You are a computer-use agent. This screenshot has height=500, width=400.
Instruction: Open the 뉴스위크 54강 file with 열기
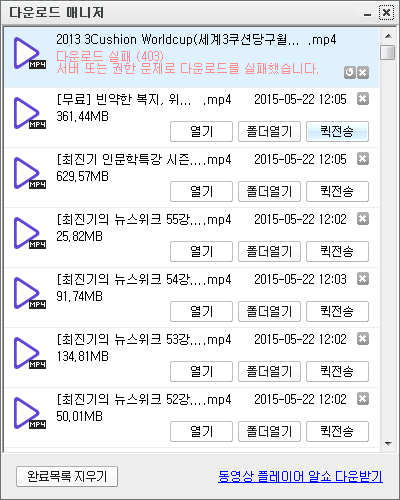pos(201,312)
